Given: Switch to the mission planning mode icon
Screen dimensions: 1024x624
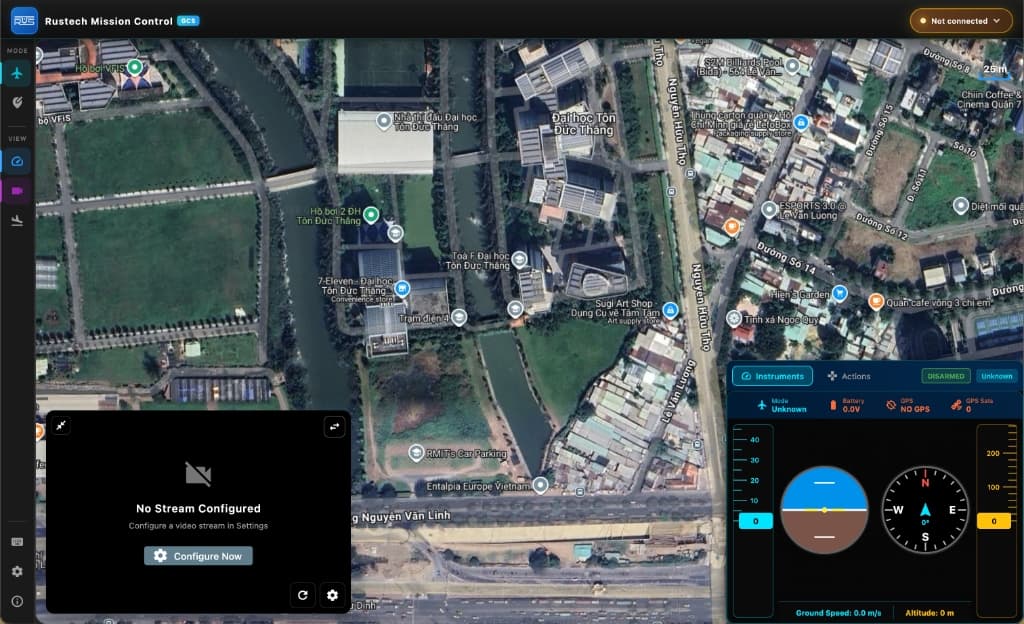Looking at the screenshot, I should 17,102.
